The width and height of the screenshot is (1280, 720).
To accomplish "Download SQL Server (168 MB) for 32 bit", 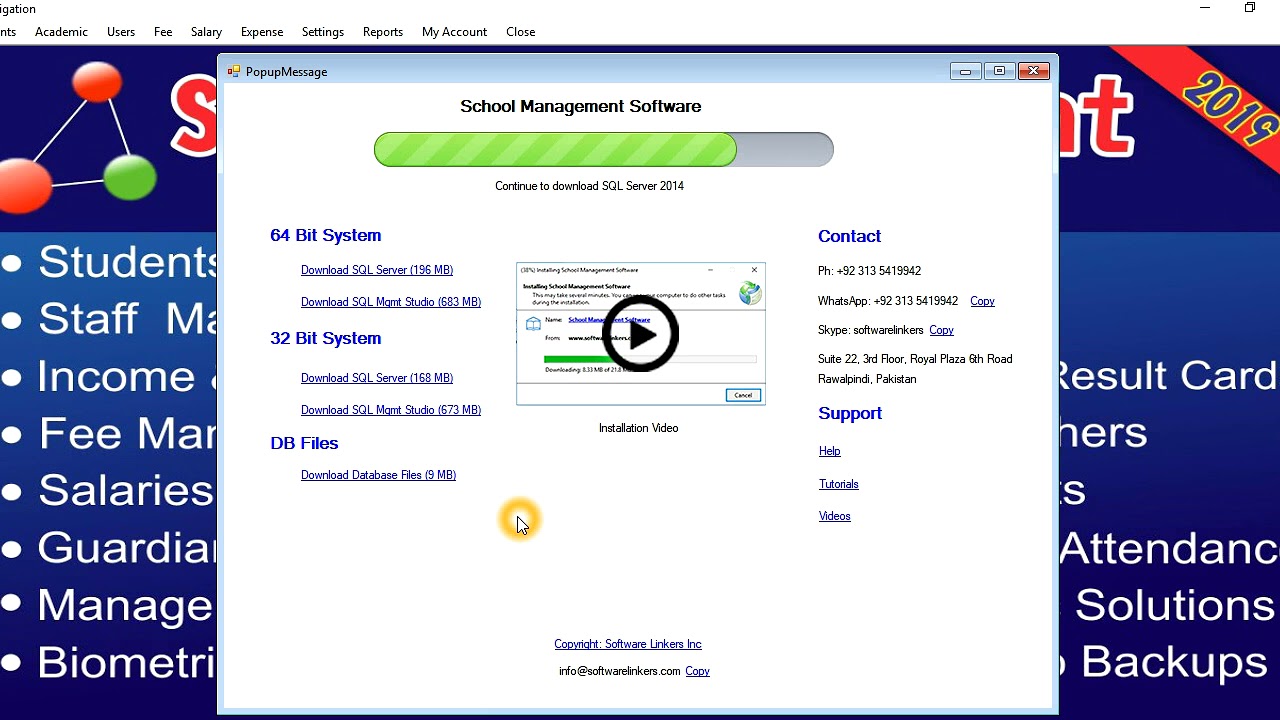I will click(x=377, y=378).
